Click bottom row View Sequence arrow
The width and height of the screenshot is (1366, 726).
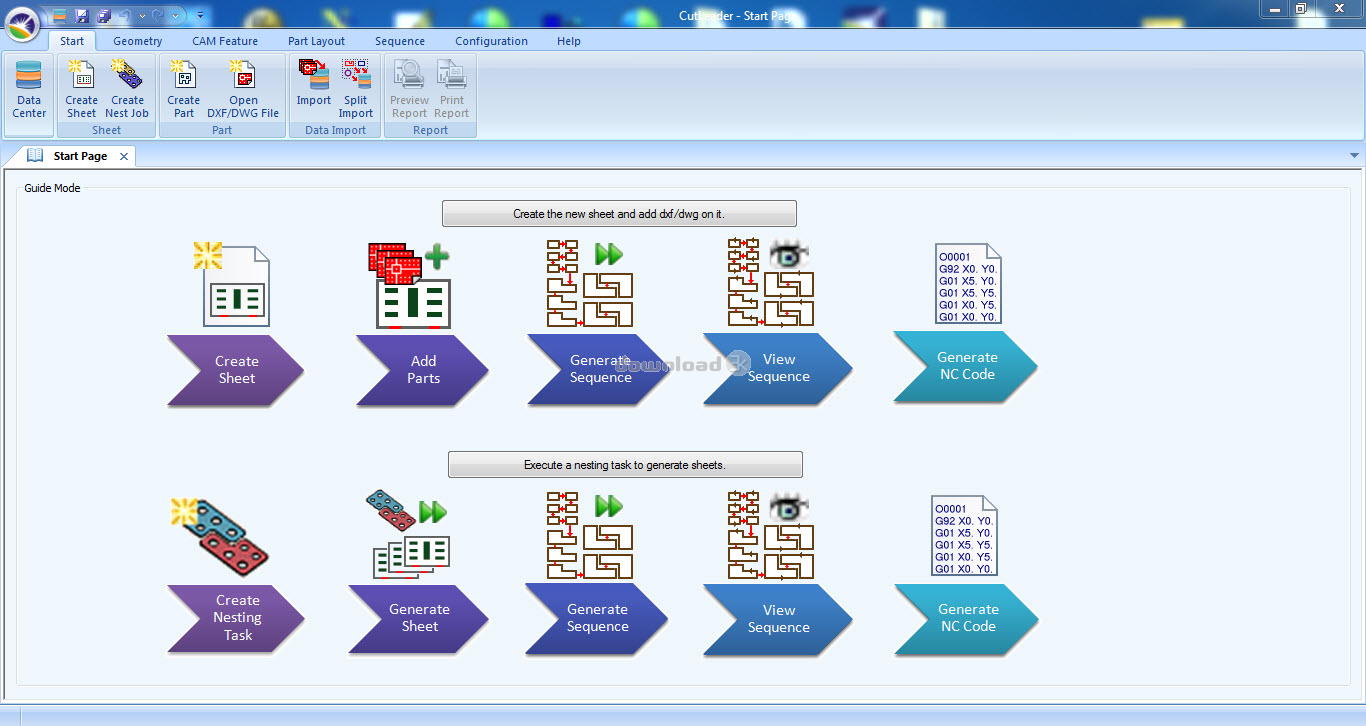778,619
